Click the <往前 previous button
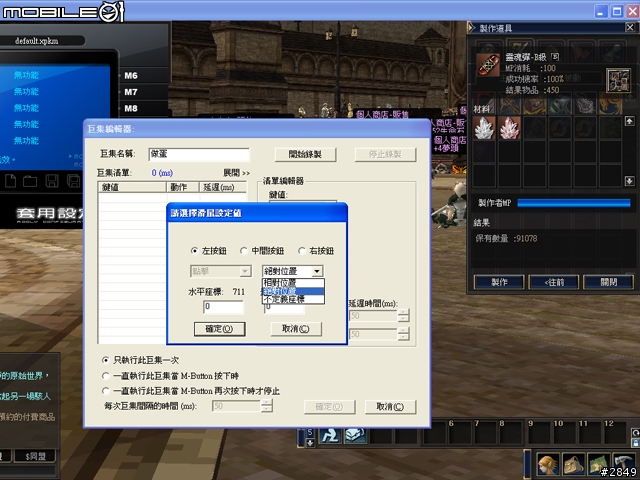640x480 pixels. coord(554,282)
